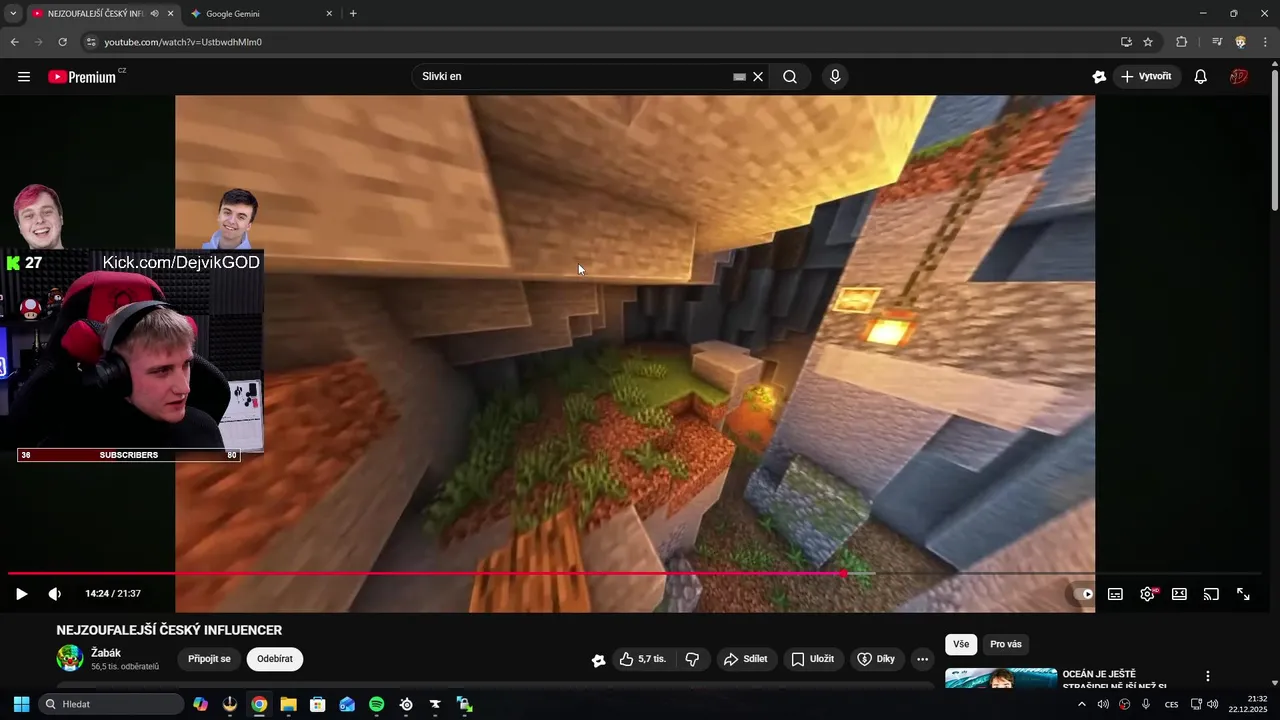
Task: Open Spotify from the taskbar
Action: [x=376, y=704]
